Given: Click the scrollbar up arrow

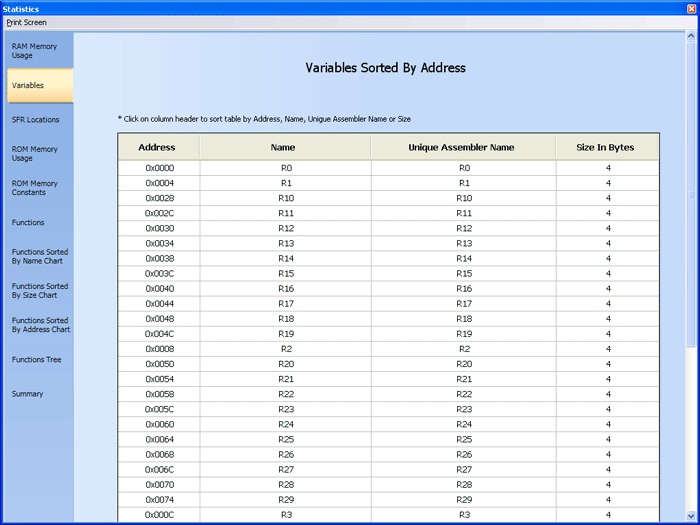Looking at the screenshot, I should (x=691, y=36).
